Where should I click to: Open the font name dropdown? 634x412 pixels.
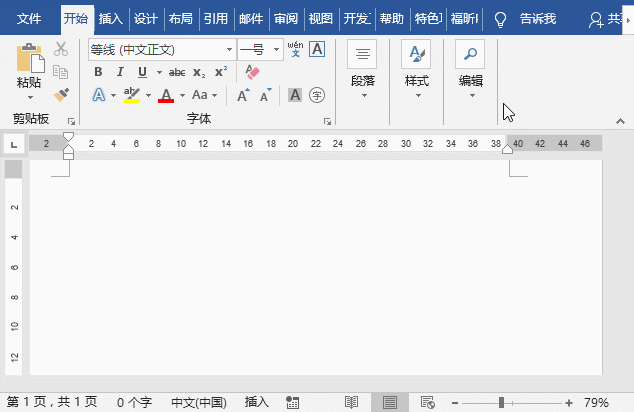pyautogui.click(x=230, y=49)
